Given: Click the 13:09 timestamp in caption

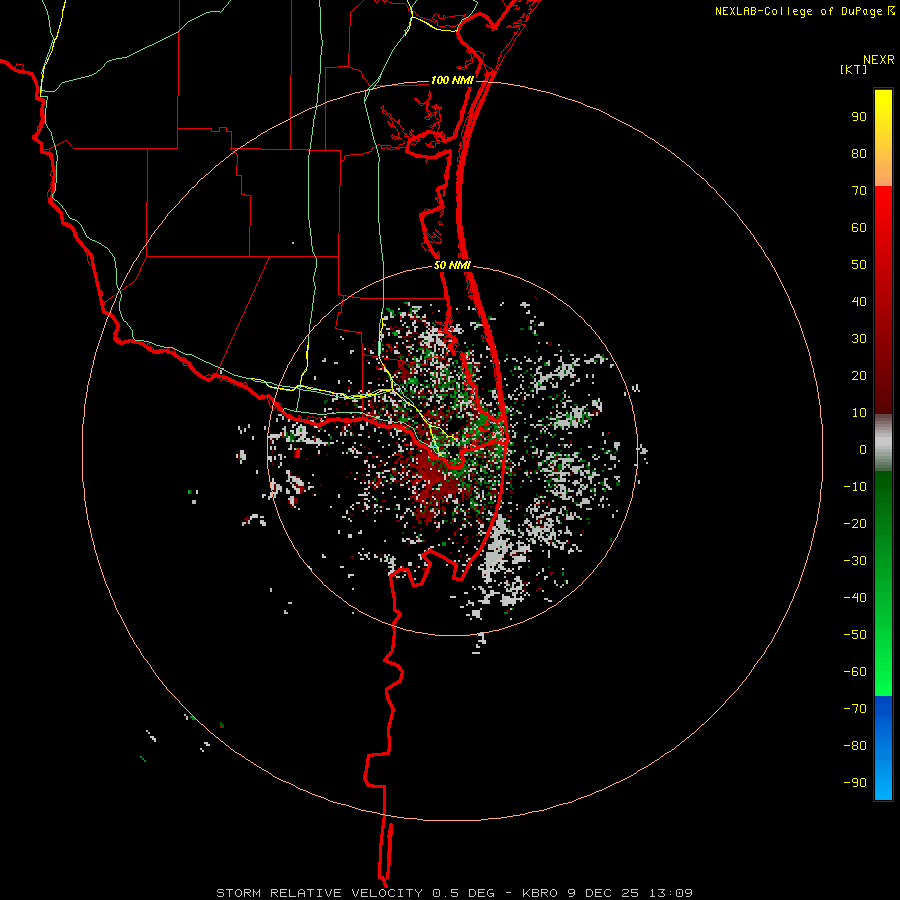Looking at the screenshot, I should 671,893.
